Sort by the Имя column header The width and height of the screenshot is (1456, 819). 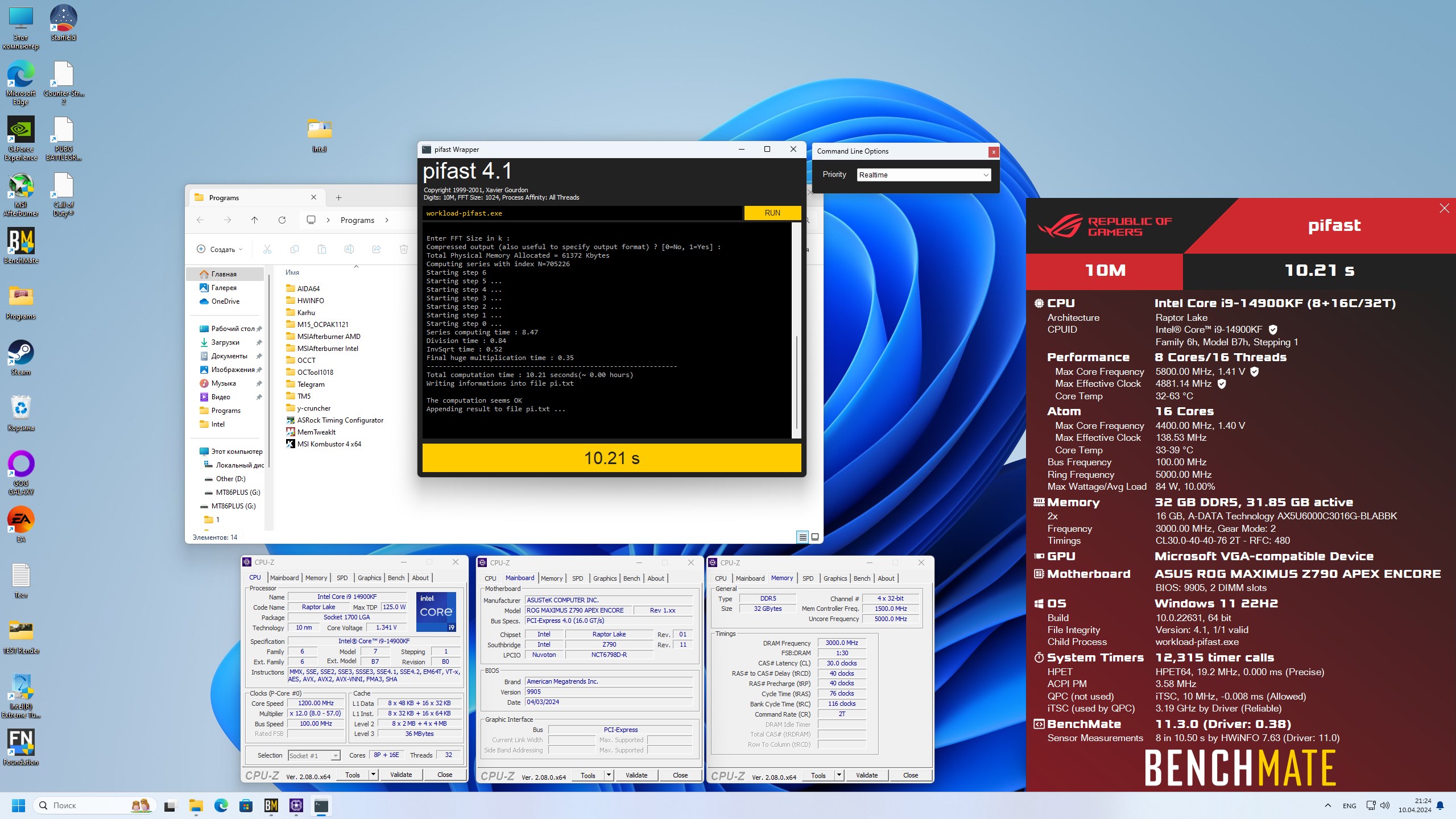[x=292, y=272]
